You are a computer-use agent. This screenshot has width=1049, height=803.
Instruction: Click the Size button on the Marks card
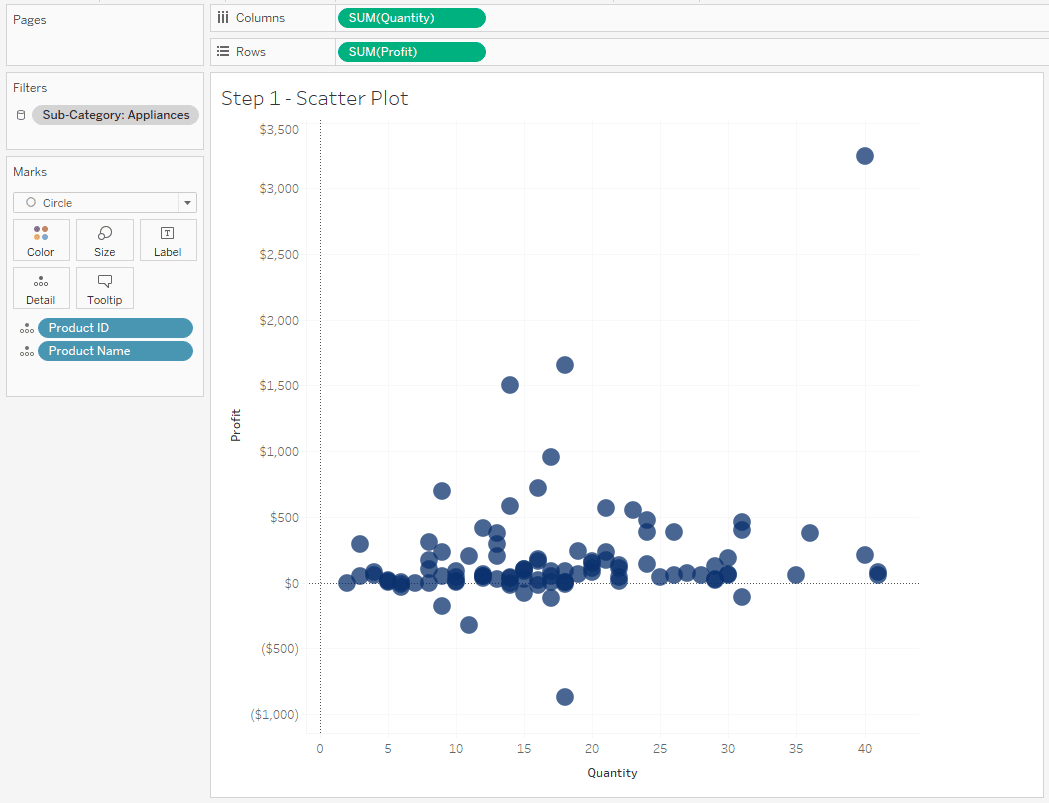coord(104,240)
